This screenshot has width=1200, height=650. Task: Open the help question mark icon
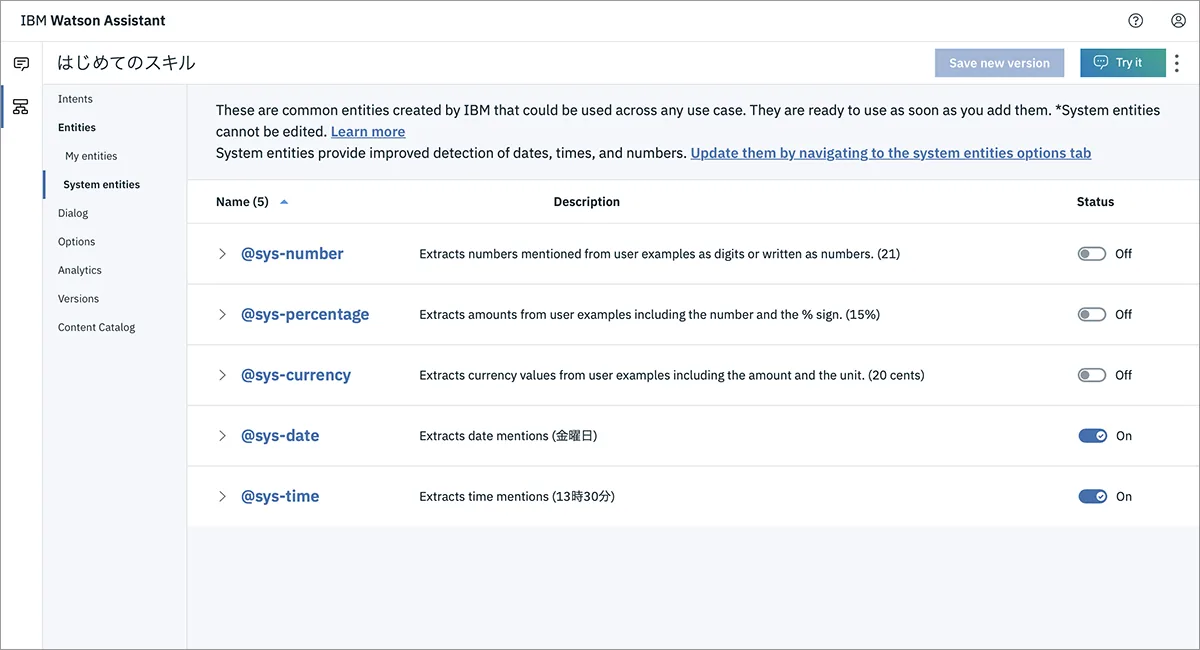1135,20
